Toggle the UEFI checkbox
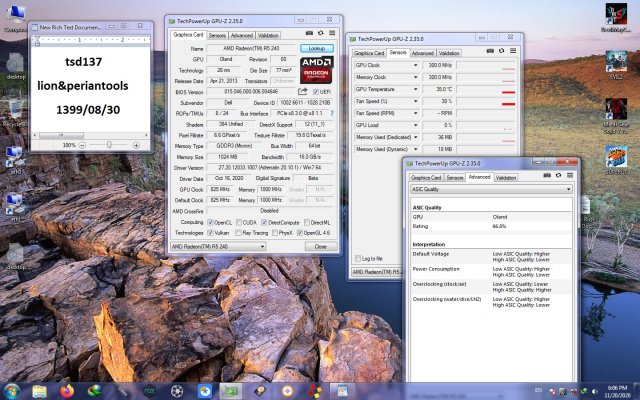 (315, 91)
